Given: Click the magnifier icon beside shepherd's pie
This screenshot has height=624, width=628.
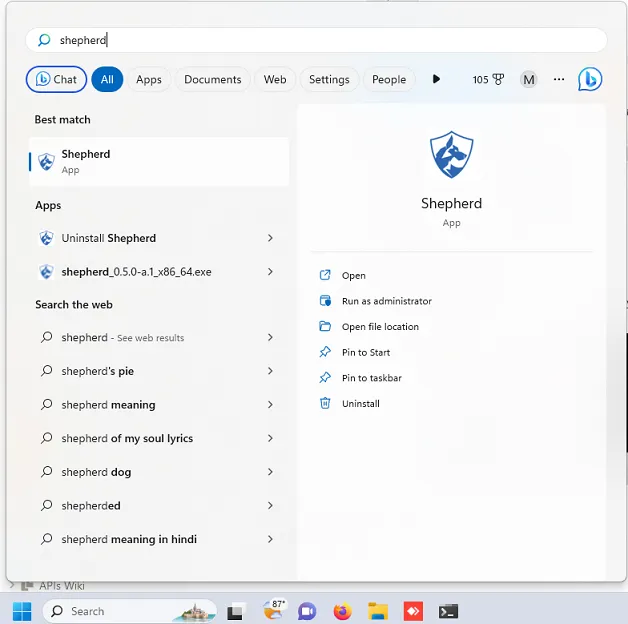Looking at the screenshot, I should 46,370.
